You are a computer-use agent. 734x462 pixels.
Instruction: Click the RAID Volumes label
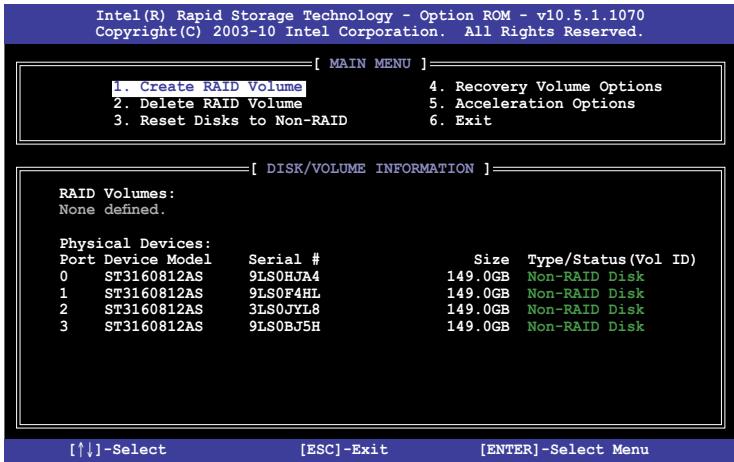[x=117, y=194]
